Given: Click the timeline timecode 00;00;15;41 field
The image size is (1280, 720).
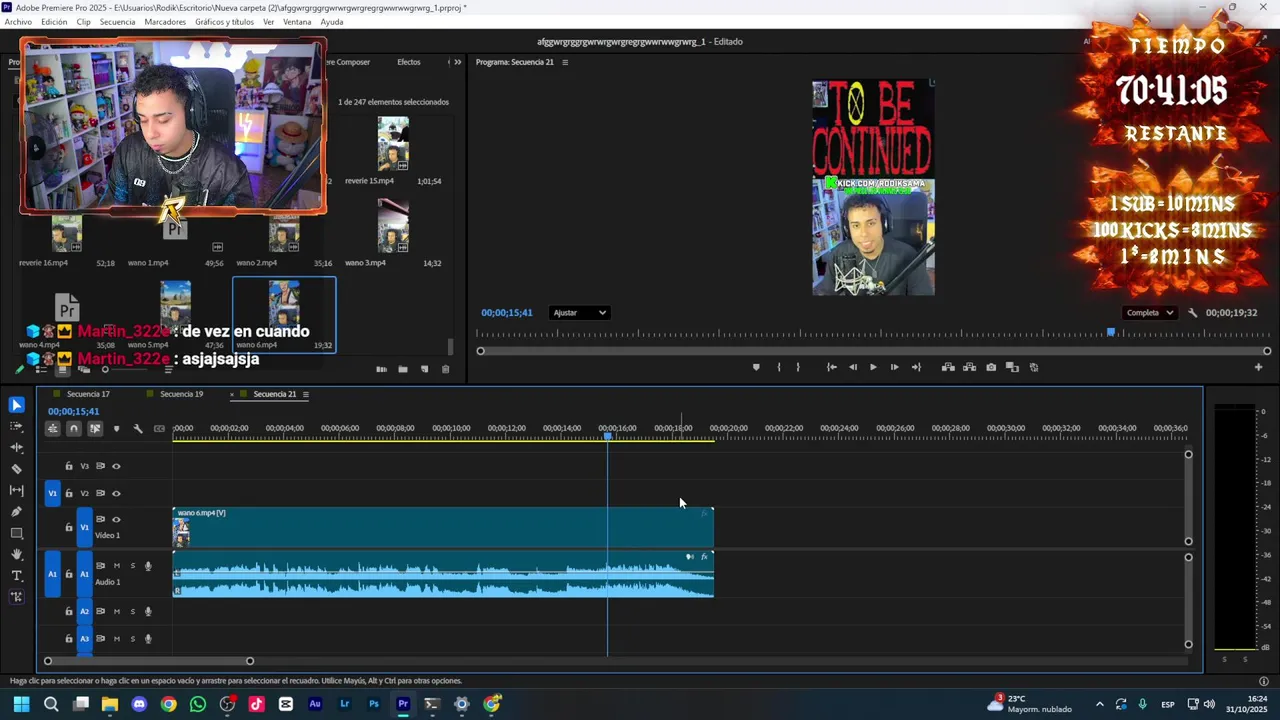Looking at the screenshot, I should point(74,411).
